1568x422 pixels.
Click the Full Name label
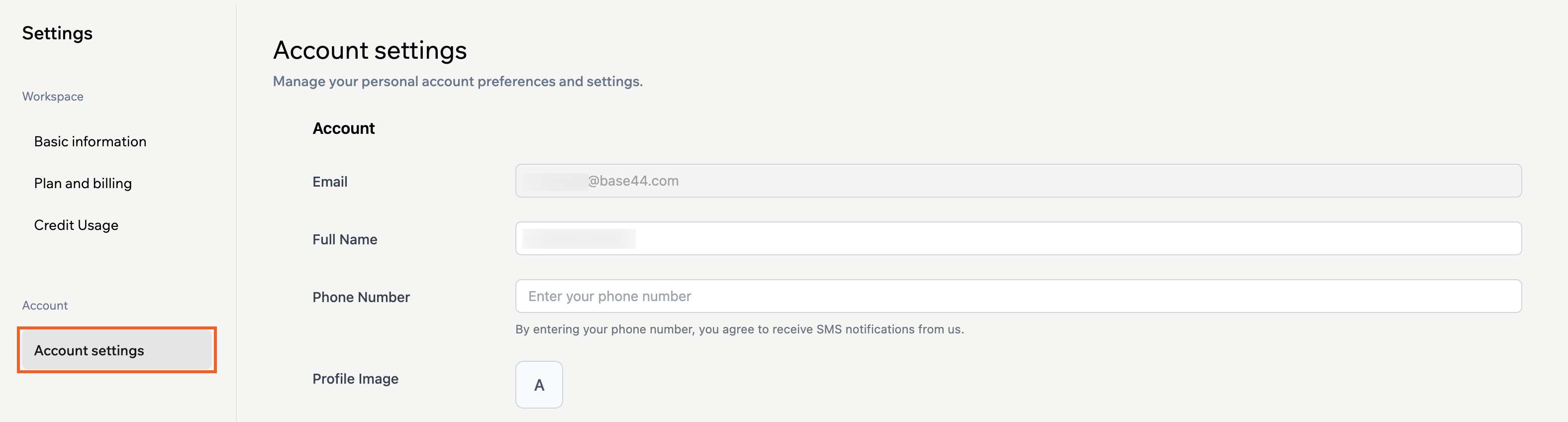click(345, 239)
